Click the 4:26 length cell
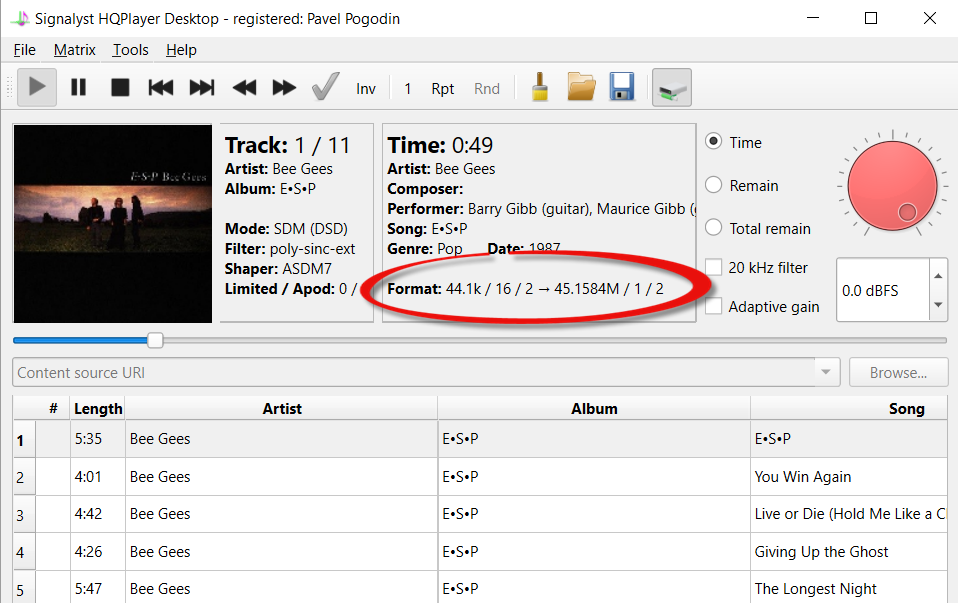The image size is (958, 603). coord(98,552)
